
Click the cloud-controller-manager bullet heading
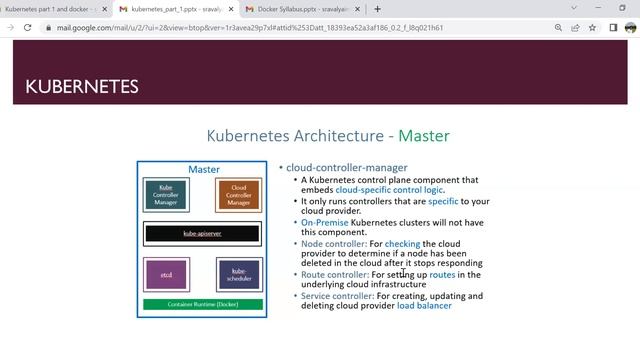click(x=347, y=168)
